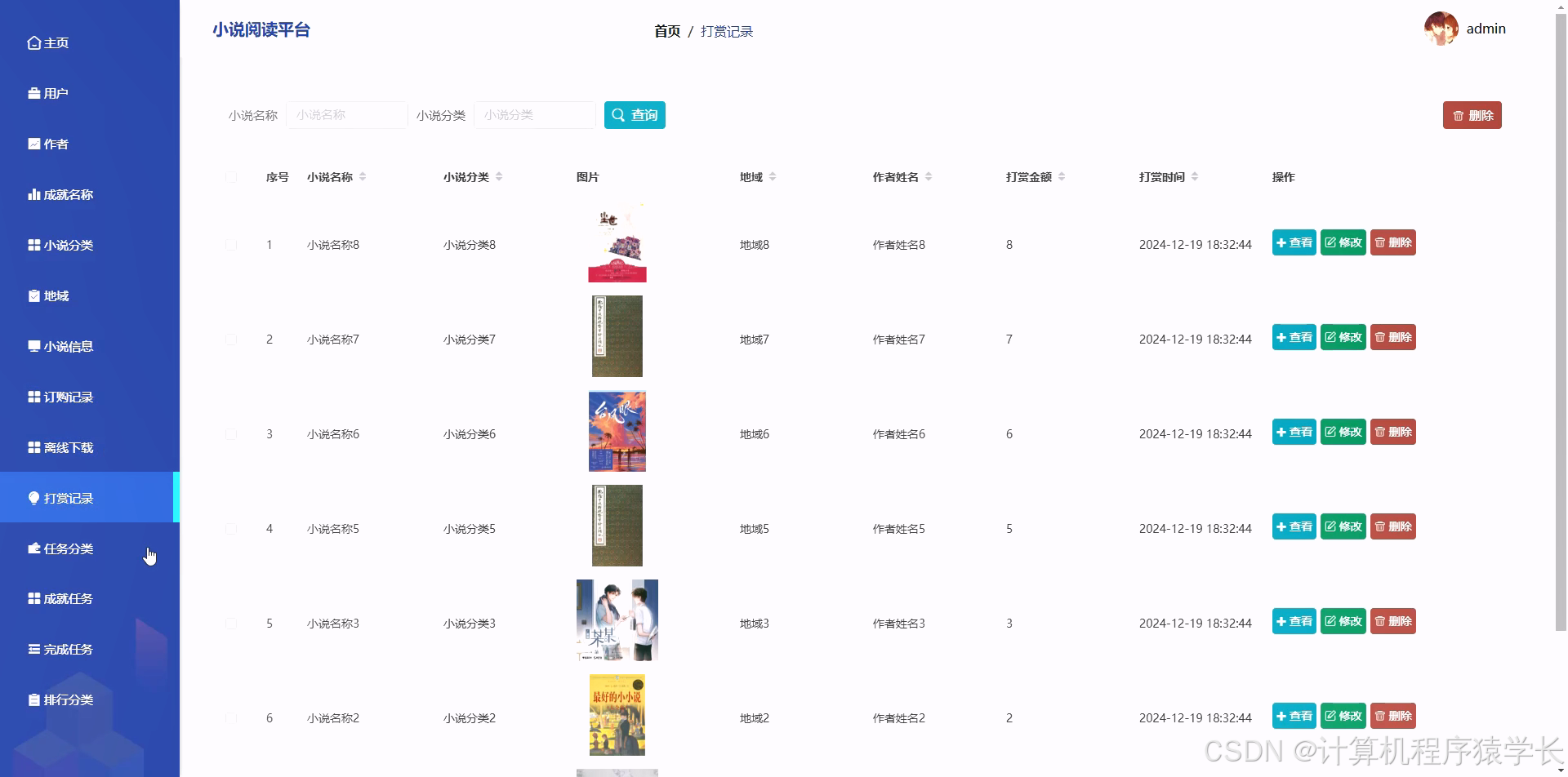View details of 小说名称7 row
The height and width of the screenshot is (777, 1568).
coord(1294,337)
